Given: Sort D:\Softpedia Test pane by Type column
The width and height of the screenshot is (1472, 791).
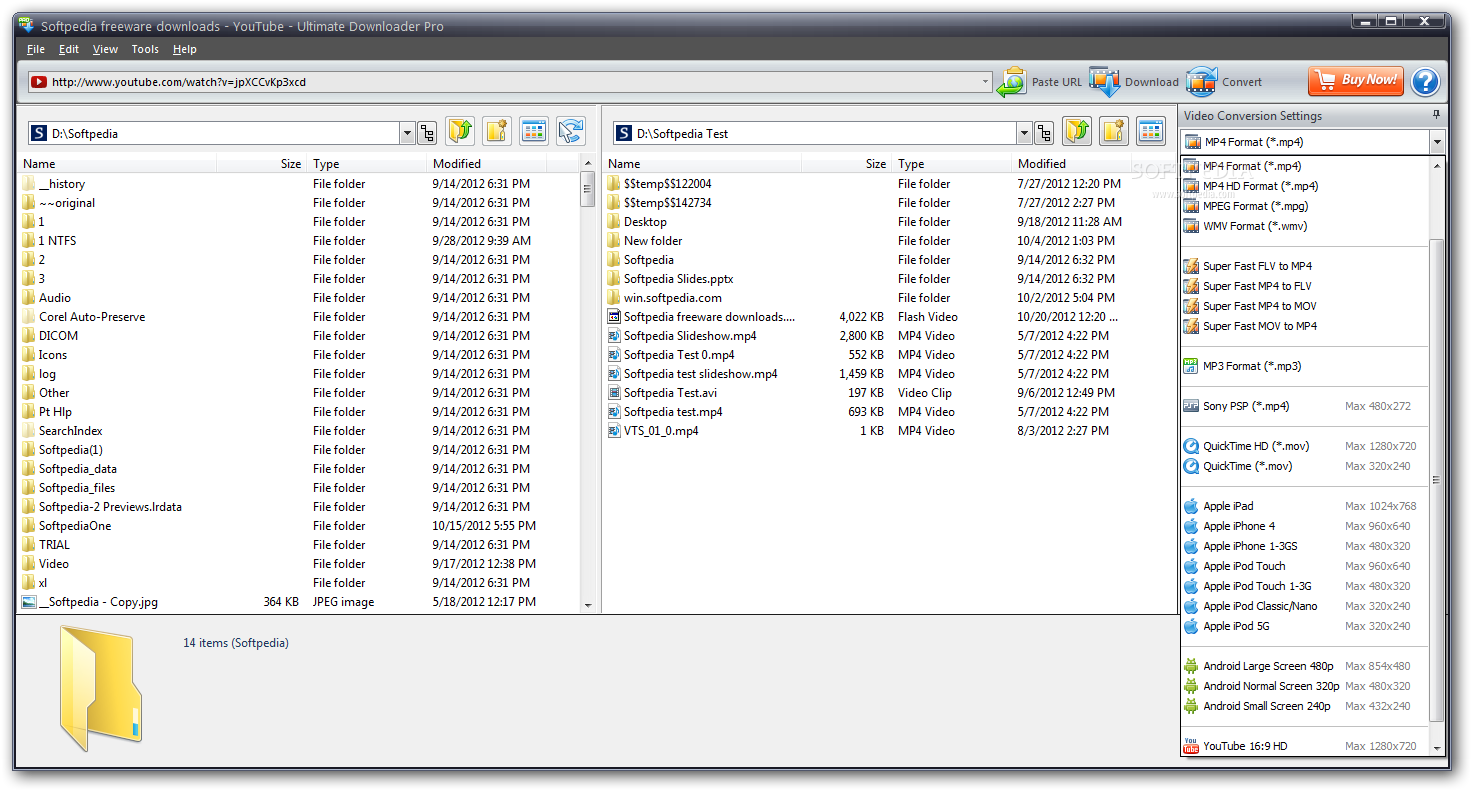Looking at the screenshot, I should click(x=952, y=164).
